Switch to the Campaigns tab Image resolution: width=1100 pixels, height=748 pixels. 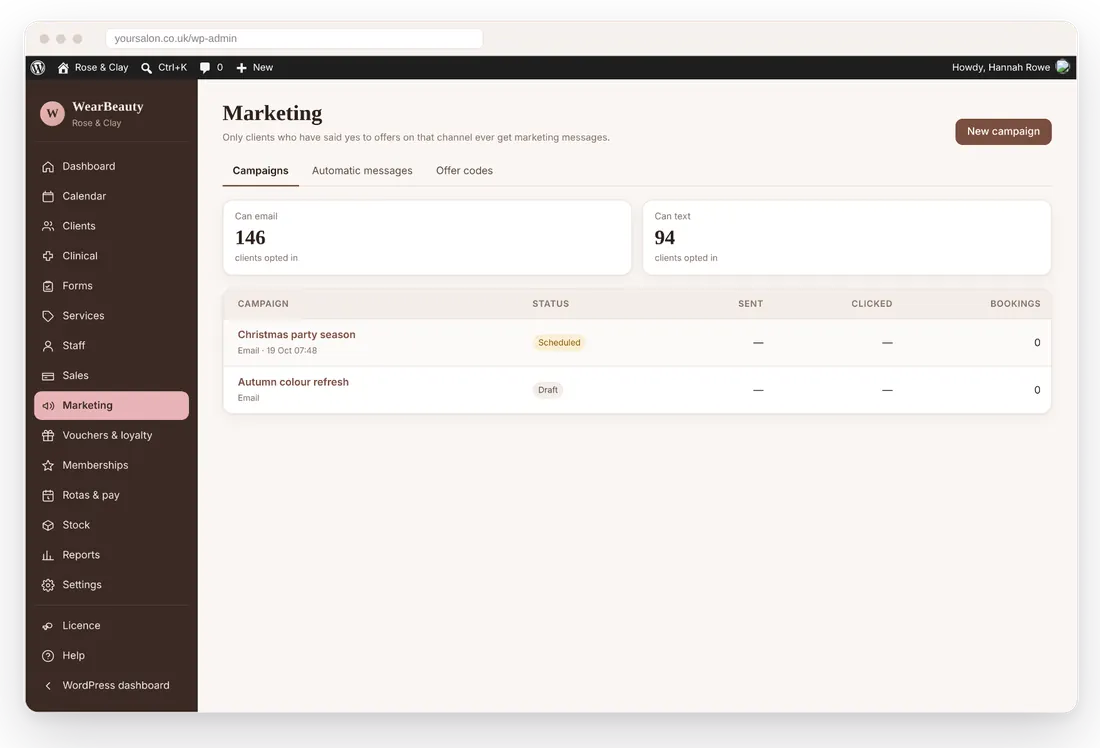[x=260, y=171]
